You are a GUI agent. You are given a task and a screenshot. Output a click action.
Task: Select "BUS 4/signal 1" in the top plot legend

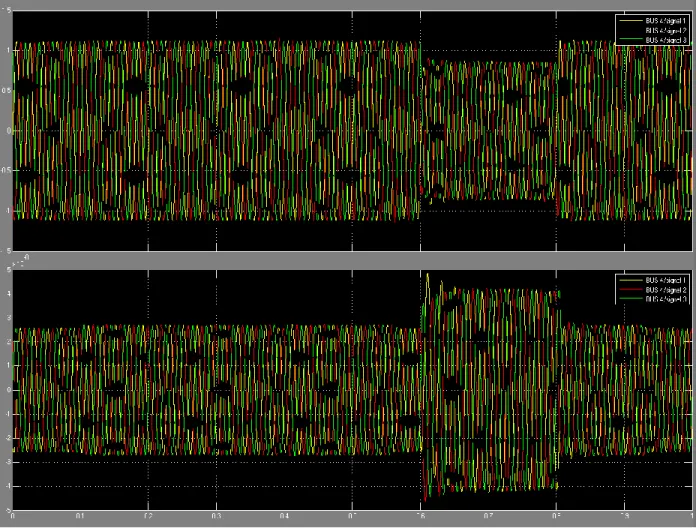665,21
